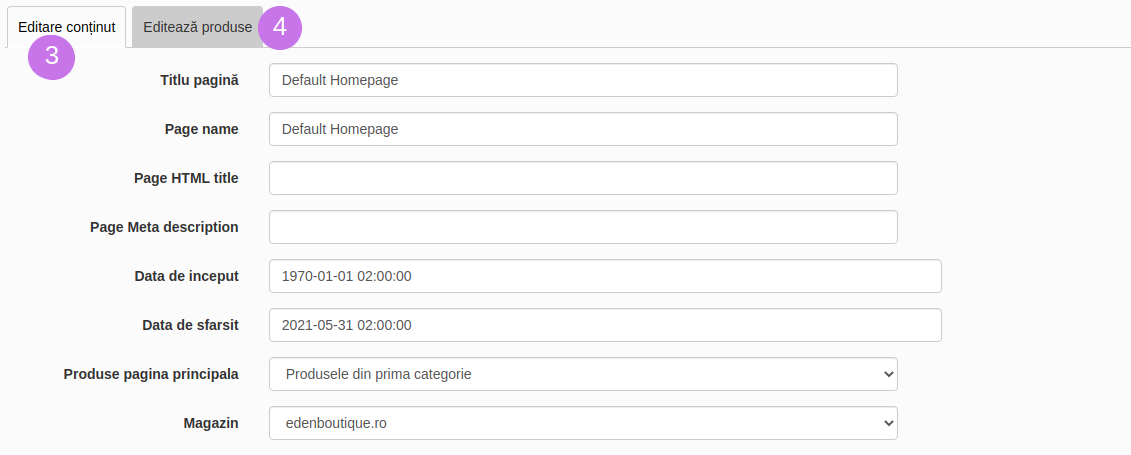Image resolution: width=1131 pixels, height=455 pixels.
Task: Click the Produse pagina principala label
Action: [x=151, y=374]
